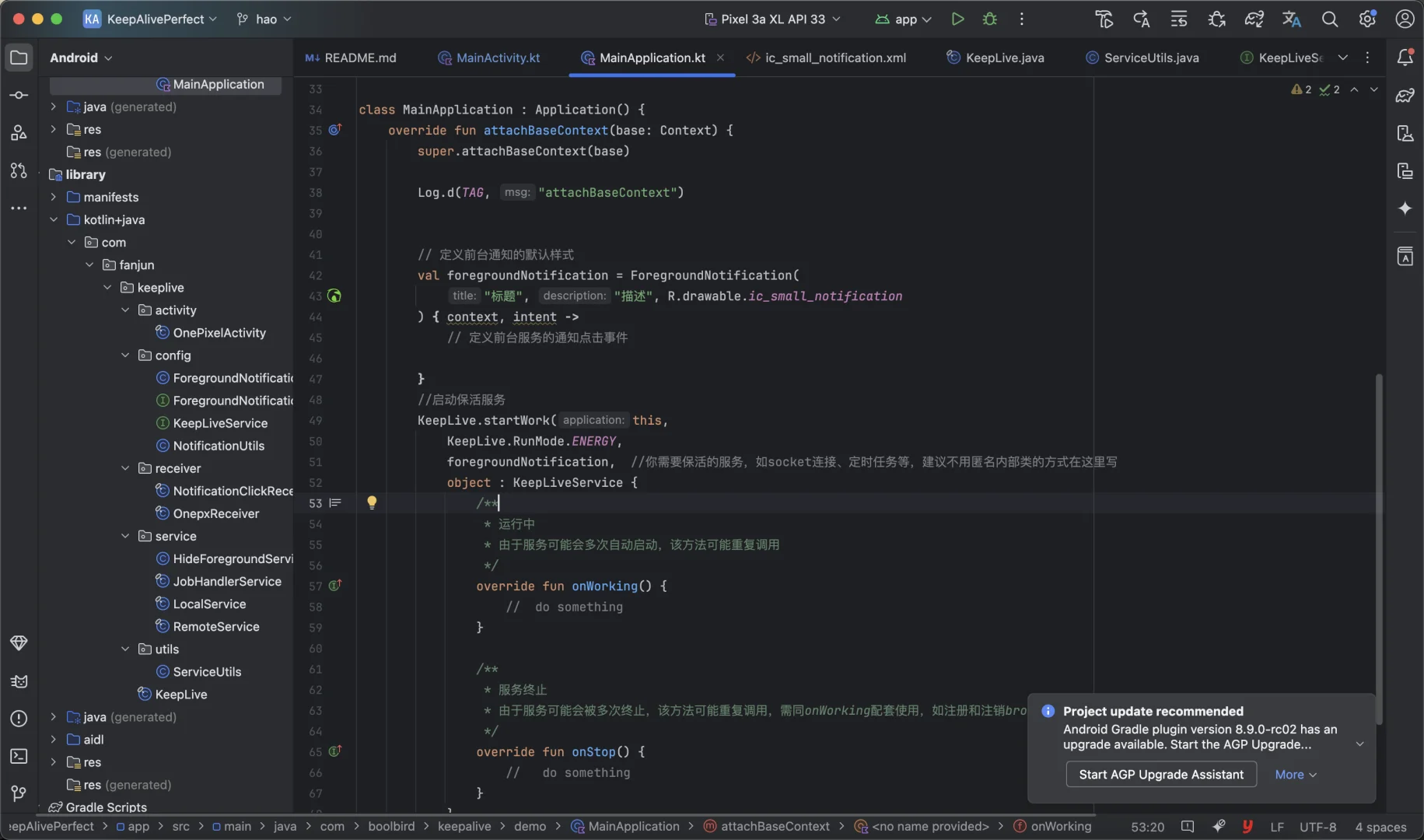Open the KeepAlivePerfect project dropdown
The height and width of the screenshot is (840, 1424).
[x=150, y=19]
